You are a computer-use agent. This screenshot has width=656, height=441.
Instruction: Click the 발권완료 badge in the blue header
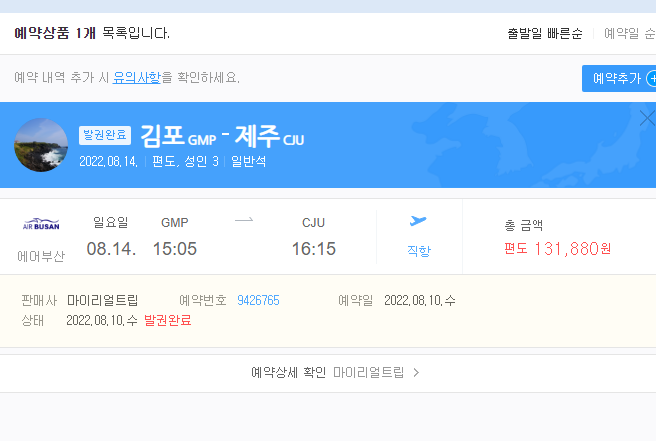[105, 136]
